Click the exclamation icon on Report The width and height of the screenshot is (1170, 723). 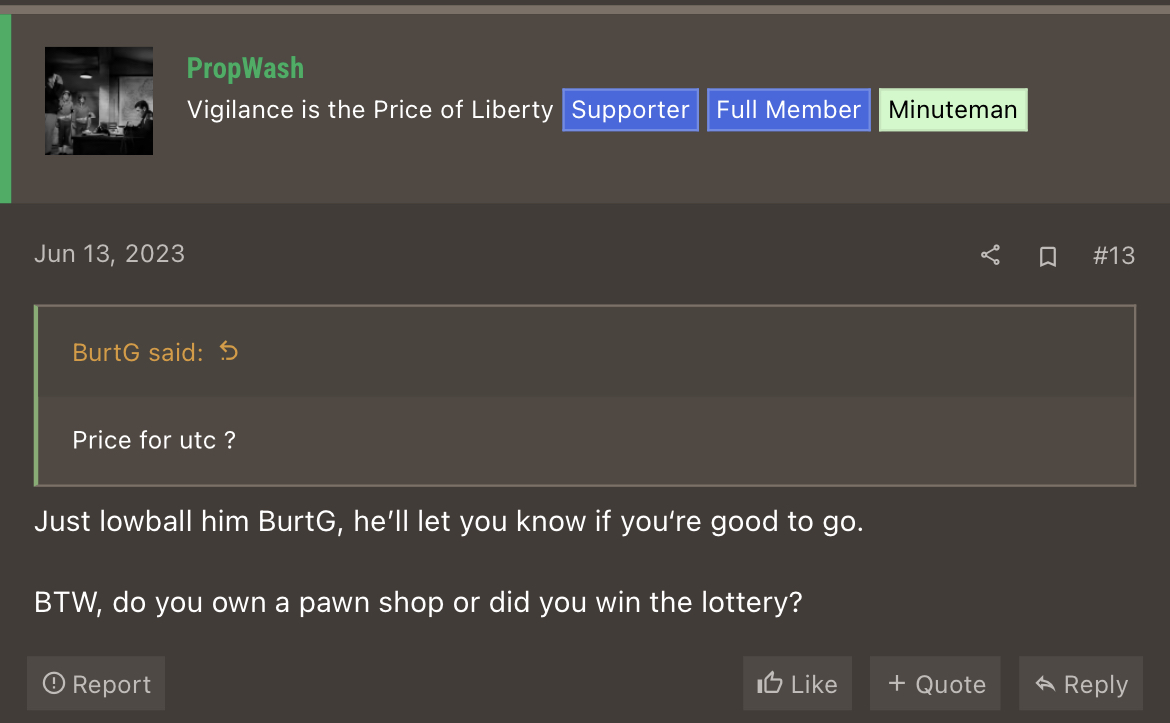(54, 683)
